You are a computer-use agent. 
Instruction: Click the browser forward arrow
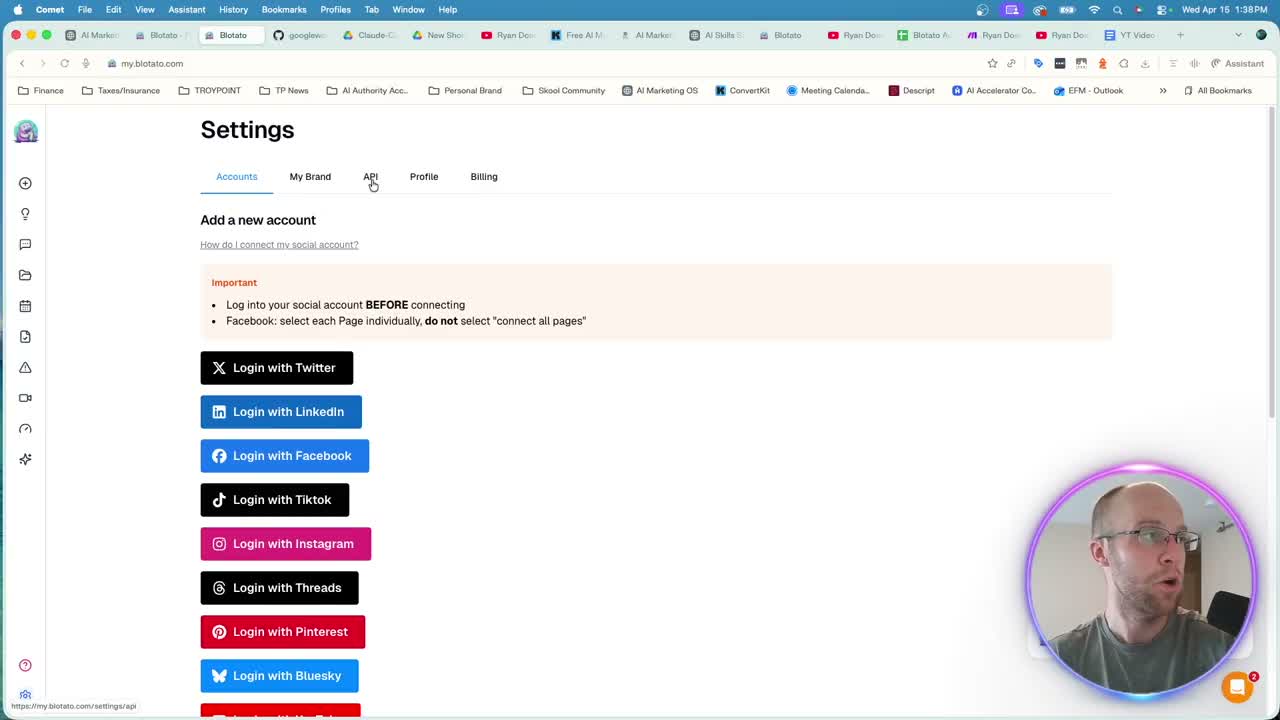(43, 63)
